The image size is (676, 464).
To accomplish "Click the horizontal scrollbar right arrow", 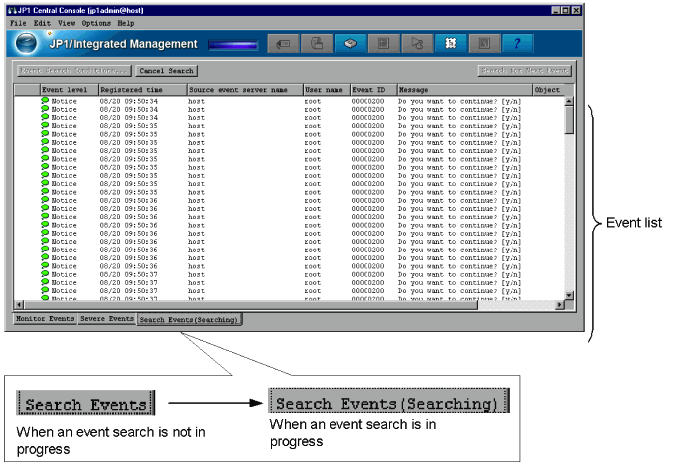I will (x=557, y=304).
